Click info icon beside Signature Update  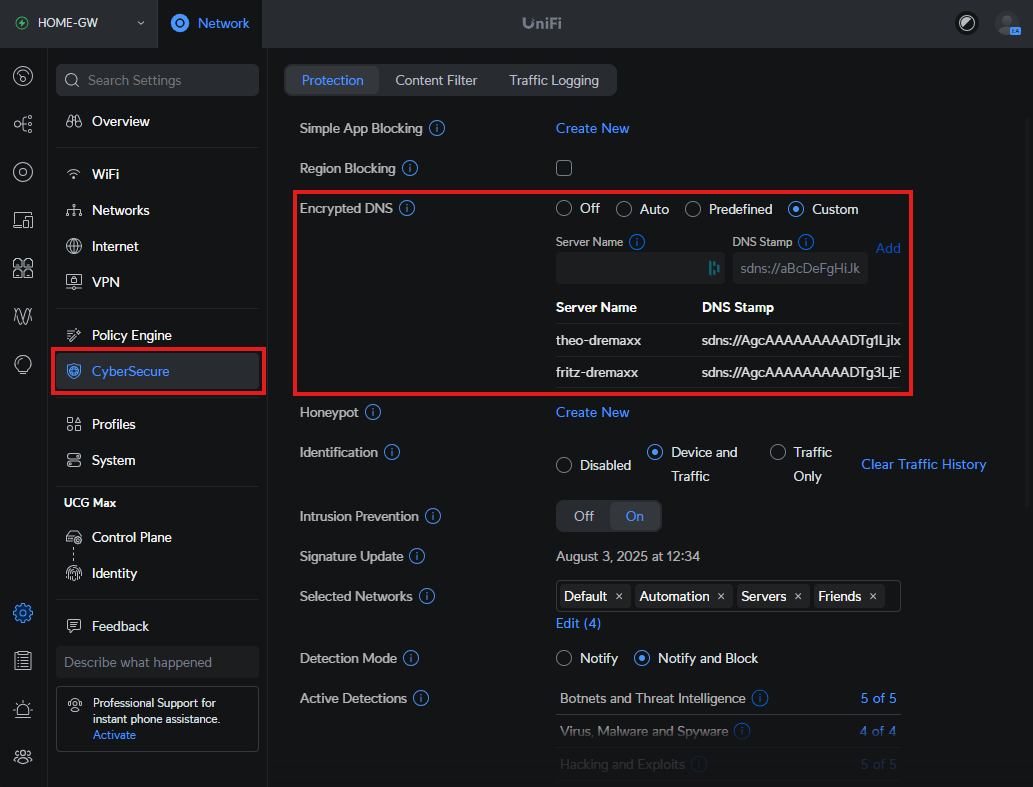click(x=417, y=556)
